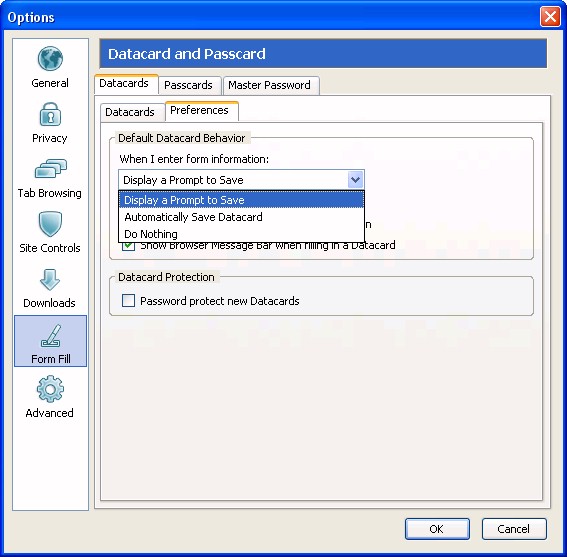This screenshot has height=557, width=567.
Task: Open the inner Datacards sub-tab
Action: [130, 112]
